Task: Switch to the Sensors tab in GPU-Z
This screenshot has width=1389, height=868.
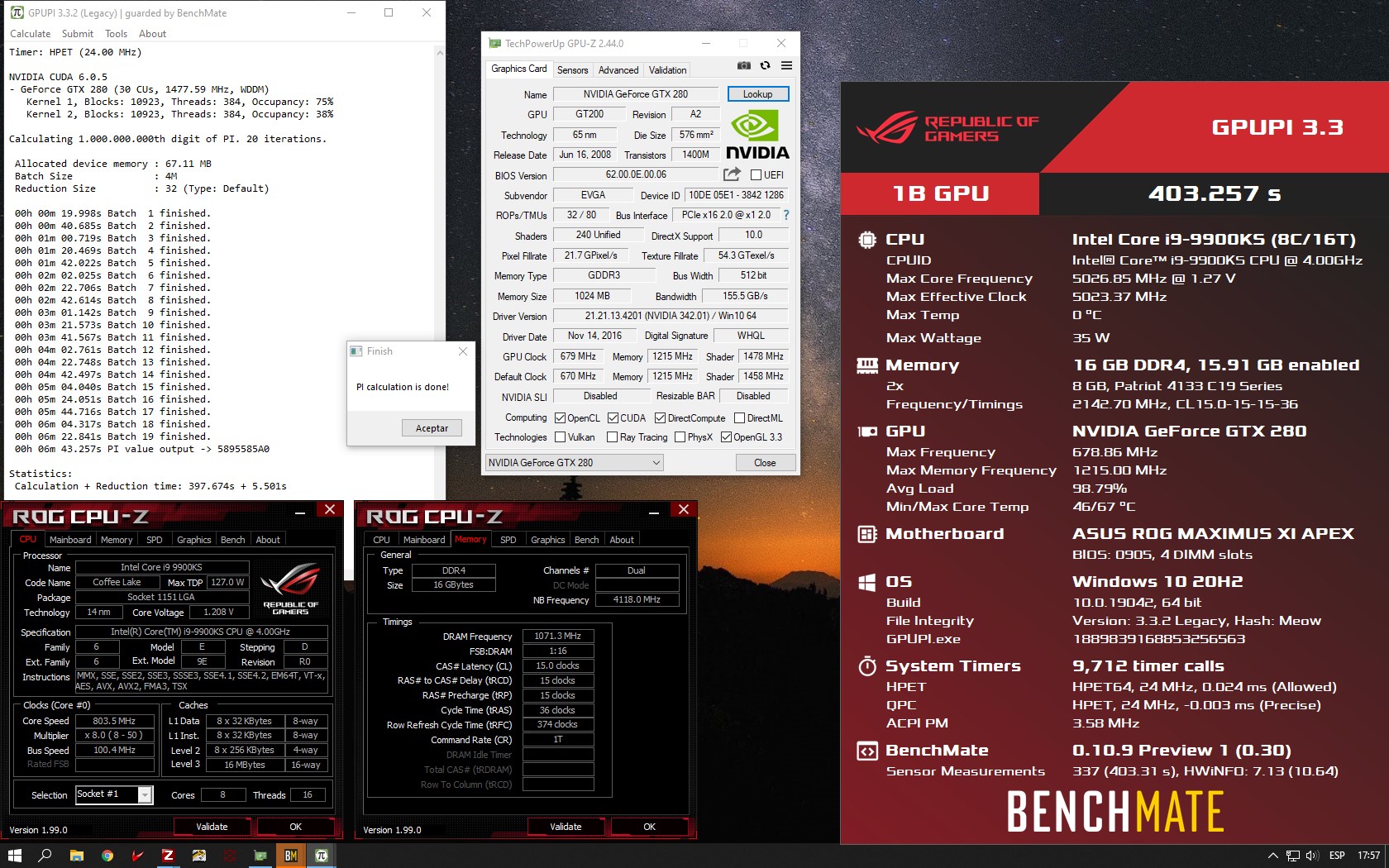Action: [572, 70]
